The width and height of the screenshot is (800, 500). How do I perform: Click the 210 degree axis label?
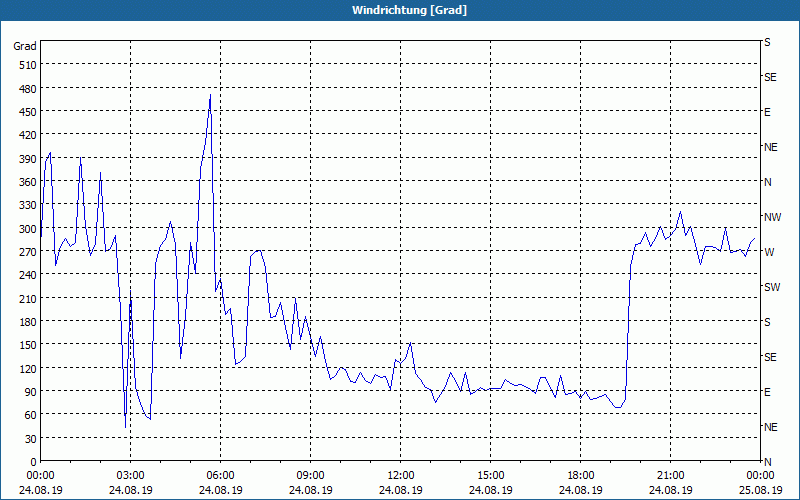pos(28,298)
